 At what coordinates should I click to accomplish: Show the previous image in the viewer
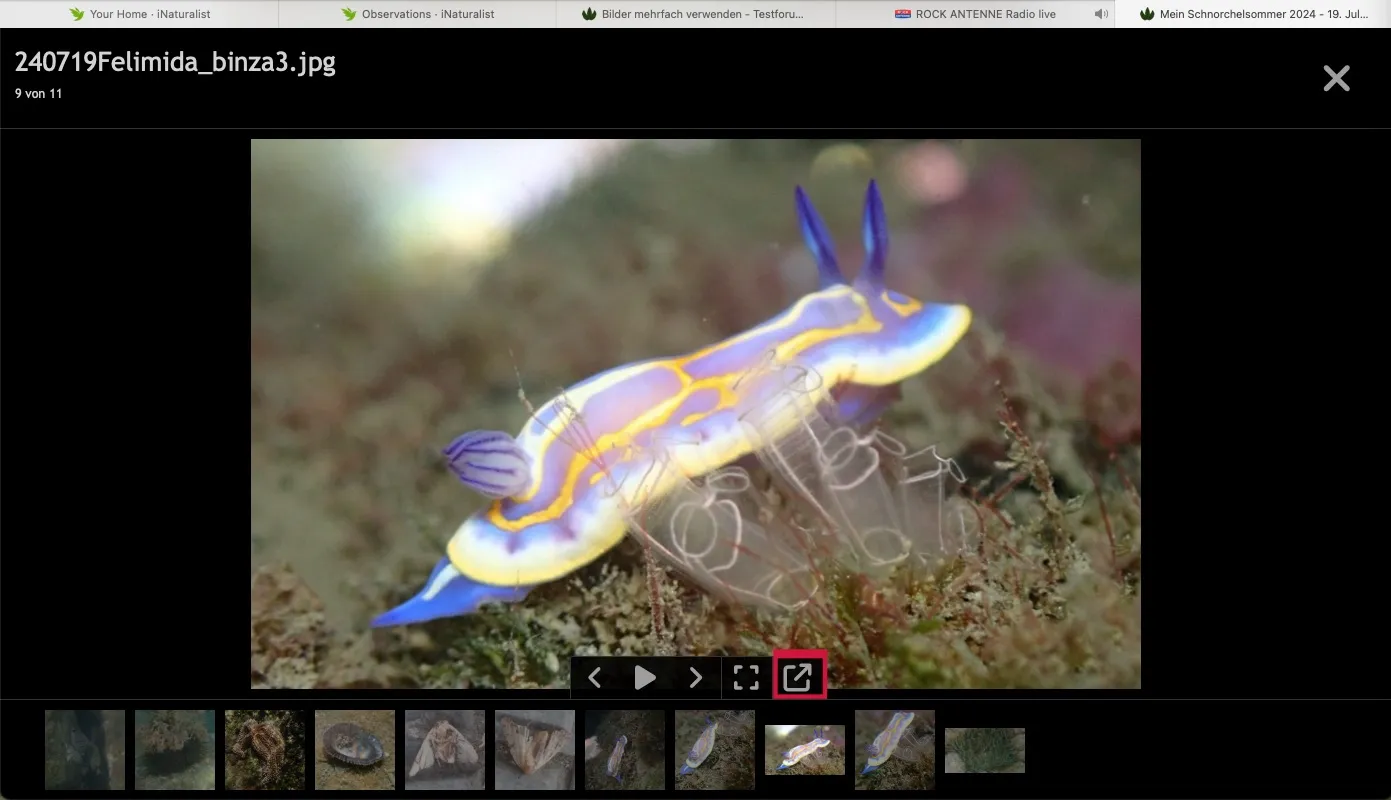pos(594,678)
